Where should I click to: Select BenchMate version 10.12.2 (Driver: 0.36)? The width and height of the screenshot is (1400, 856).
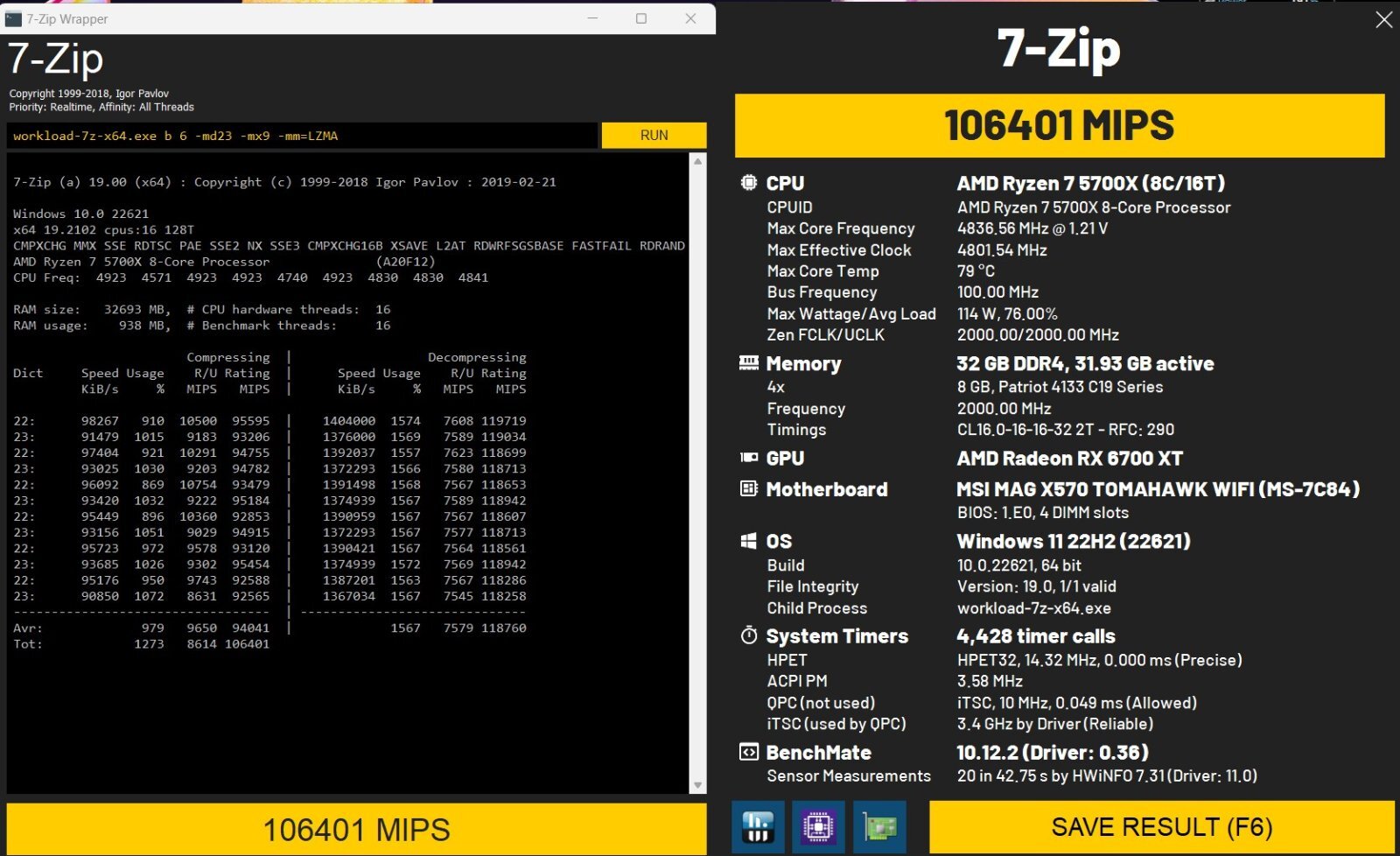(x=1052, y=753)
